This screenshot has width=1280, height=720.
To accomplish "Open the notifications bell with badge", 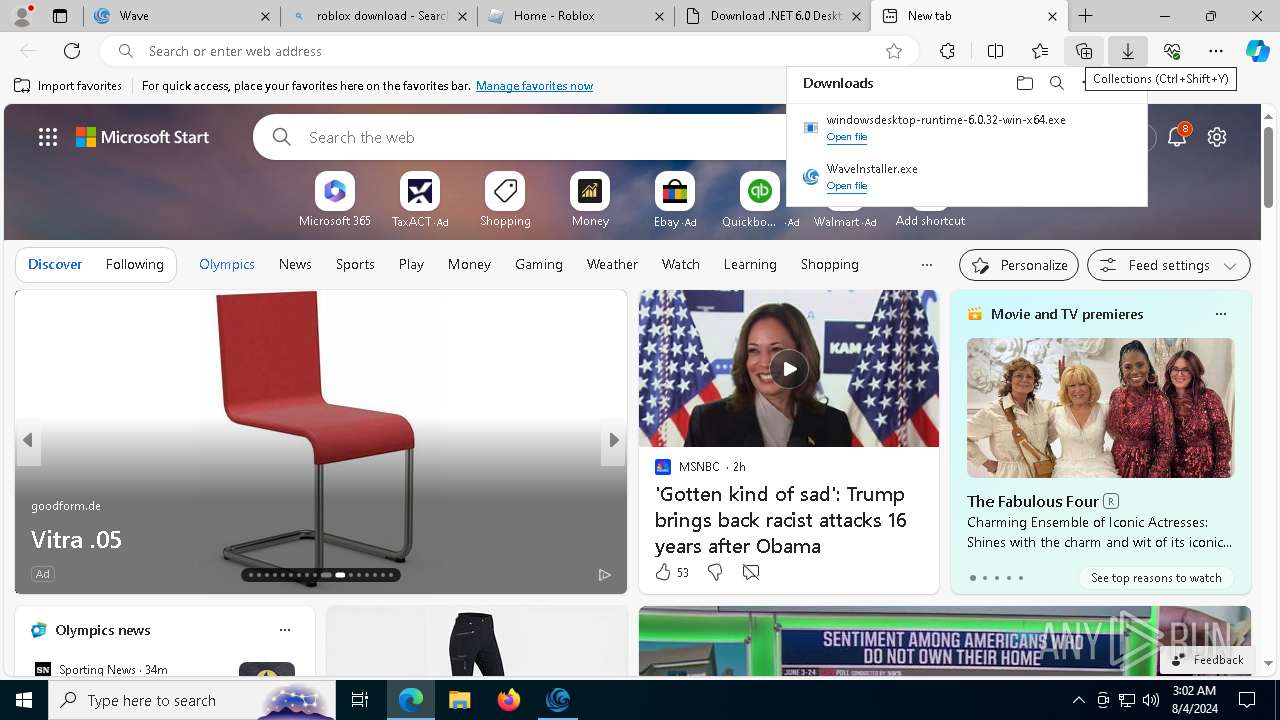I will (x=1177, y=137).
